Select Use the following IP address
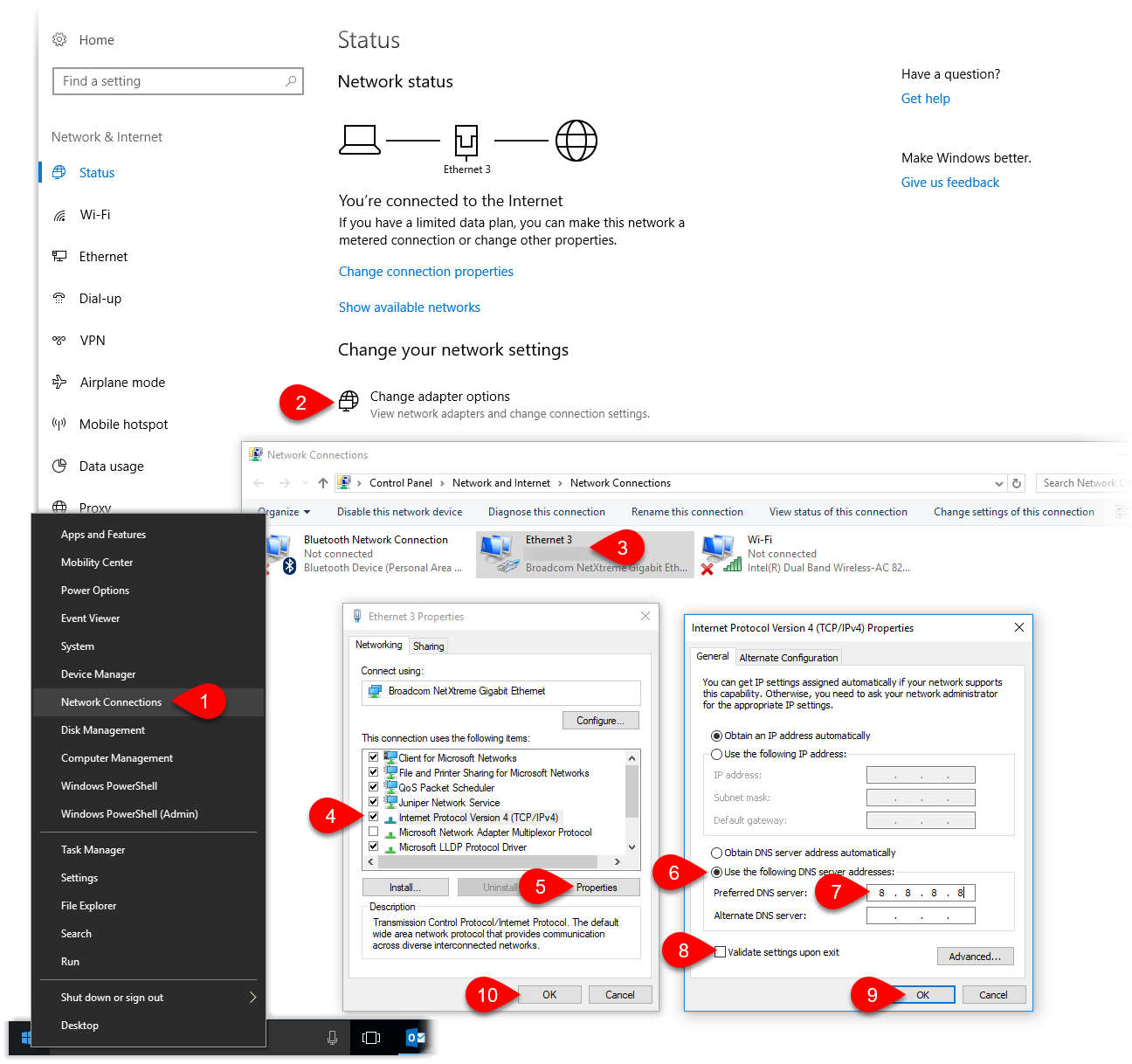This screenshot has height=1064, width=1132. tap(716, 754)
